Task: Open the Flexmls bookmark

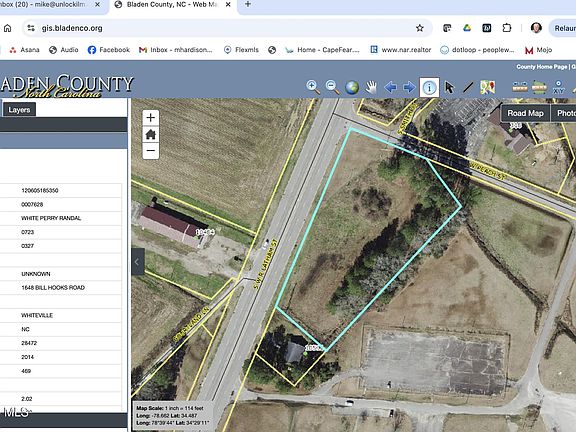Action: click(x=241, y=50)
